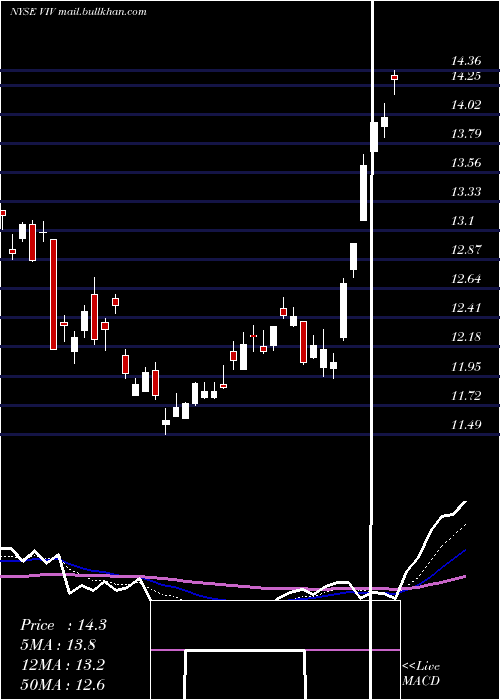Click the 13.1 price axis label
This screenshot has height=700, width=500.
pyautogui.click(x=462, y=221)
